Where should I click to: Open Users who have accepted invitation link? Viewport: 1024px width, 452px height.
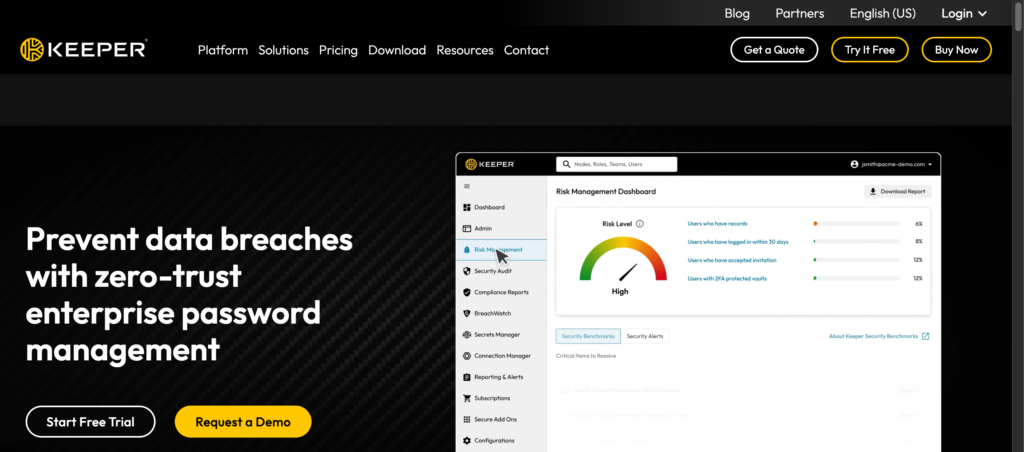[x=732, y=260]
